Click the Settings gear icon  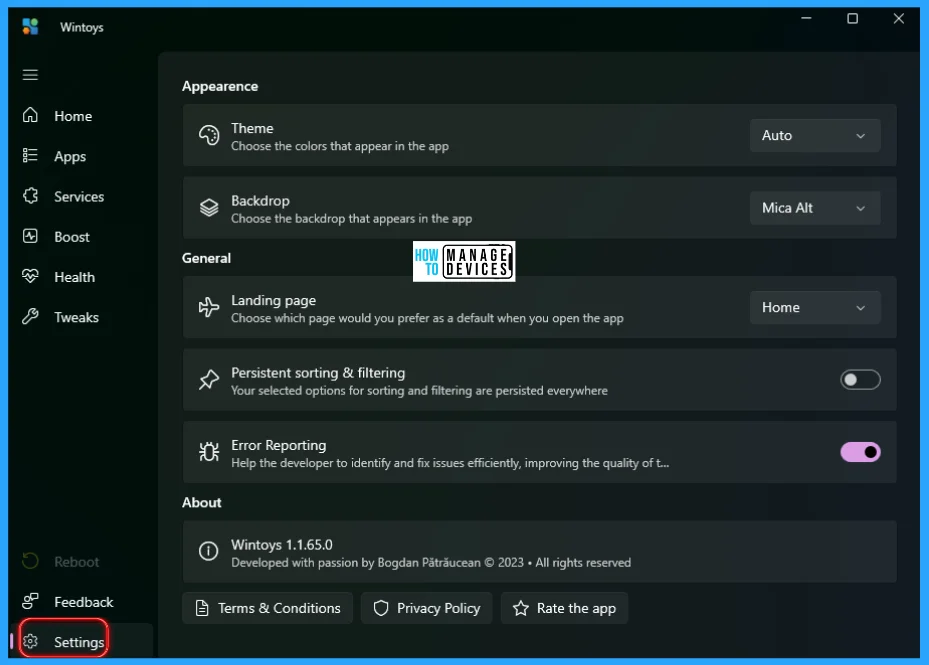point(30,641)
